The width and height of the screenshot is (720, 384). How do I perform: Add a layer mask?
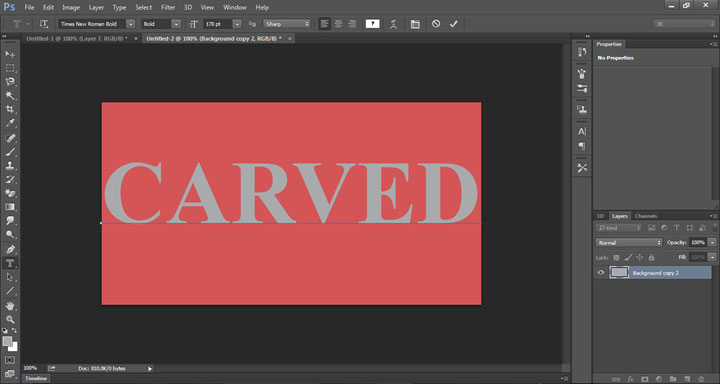[645, 379]
